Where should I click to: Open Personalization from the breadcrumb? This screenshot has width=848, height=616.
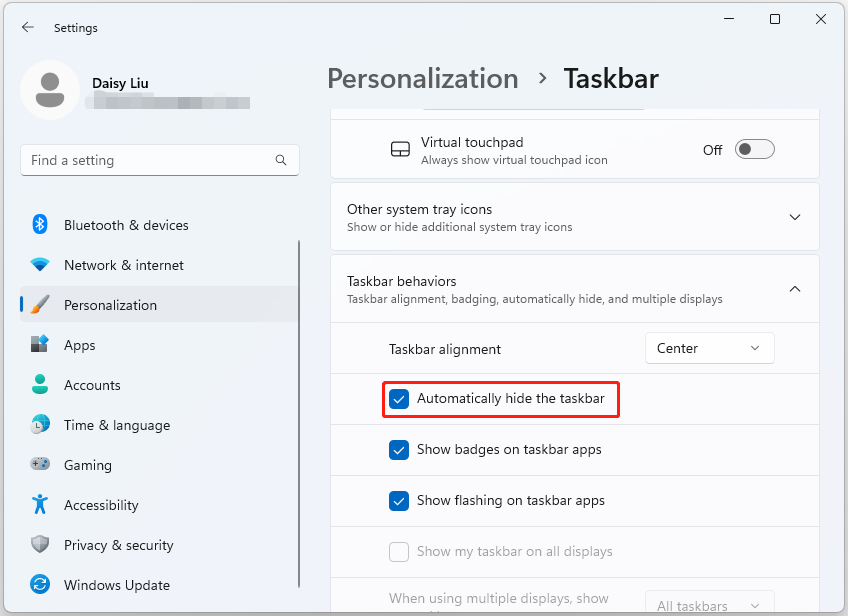pos(422,78)
